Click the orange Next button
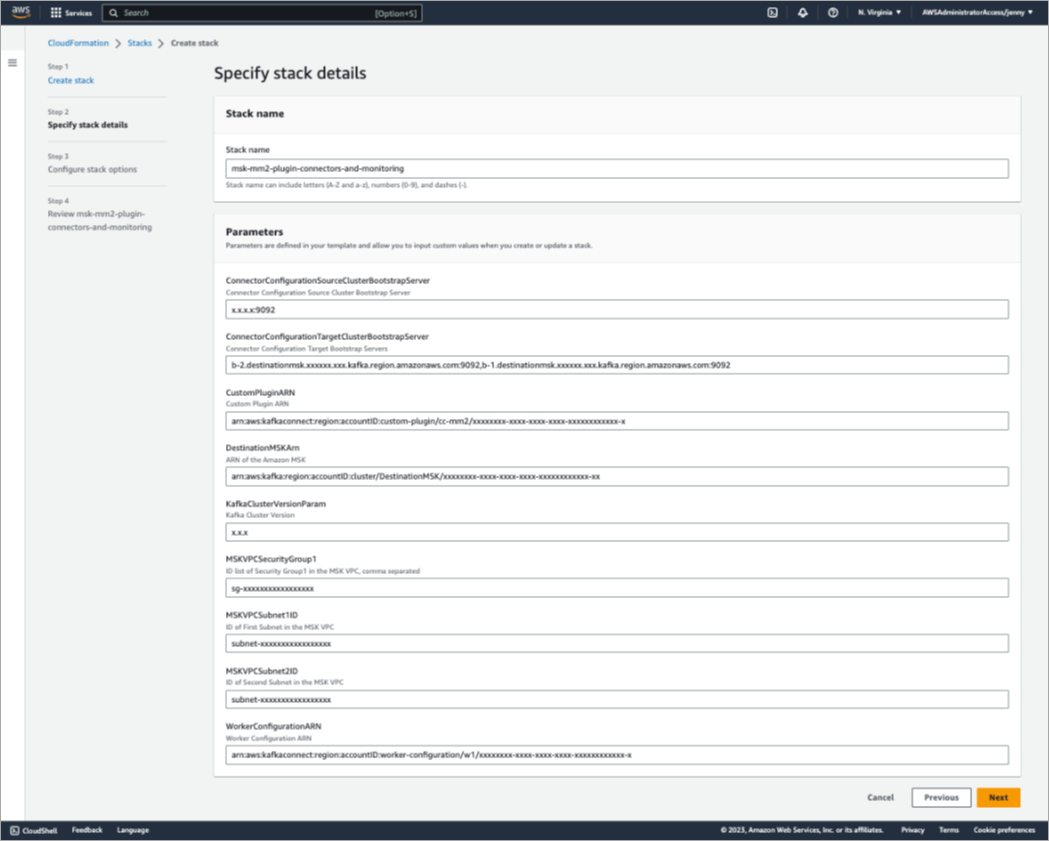The width and height of the screenshot is (1049, 841). [x=997, y=798]
